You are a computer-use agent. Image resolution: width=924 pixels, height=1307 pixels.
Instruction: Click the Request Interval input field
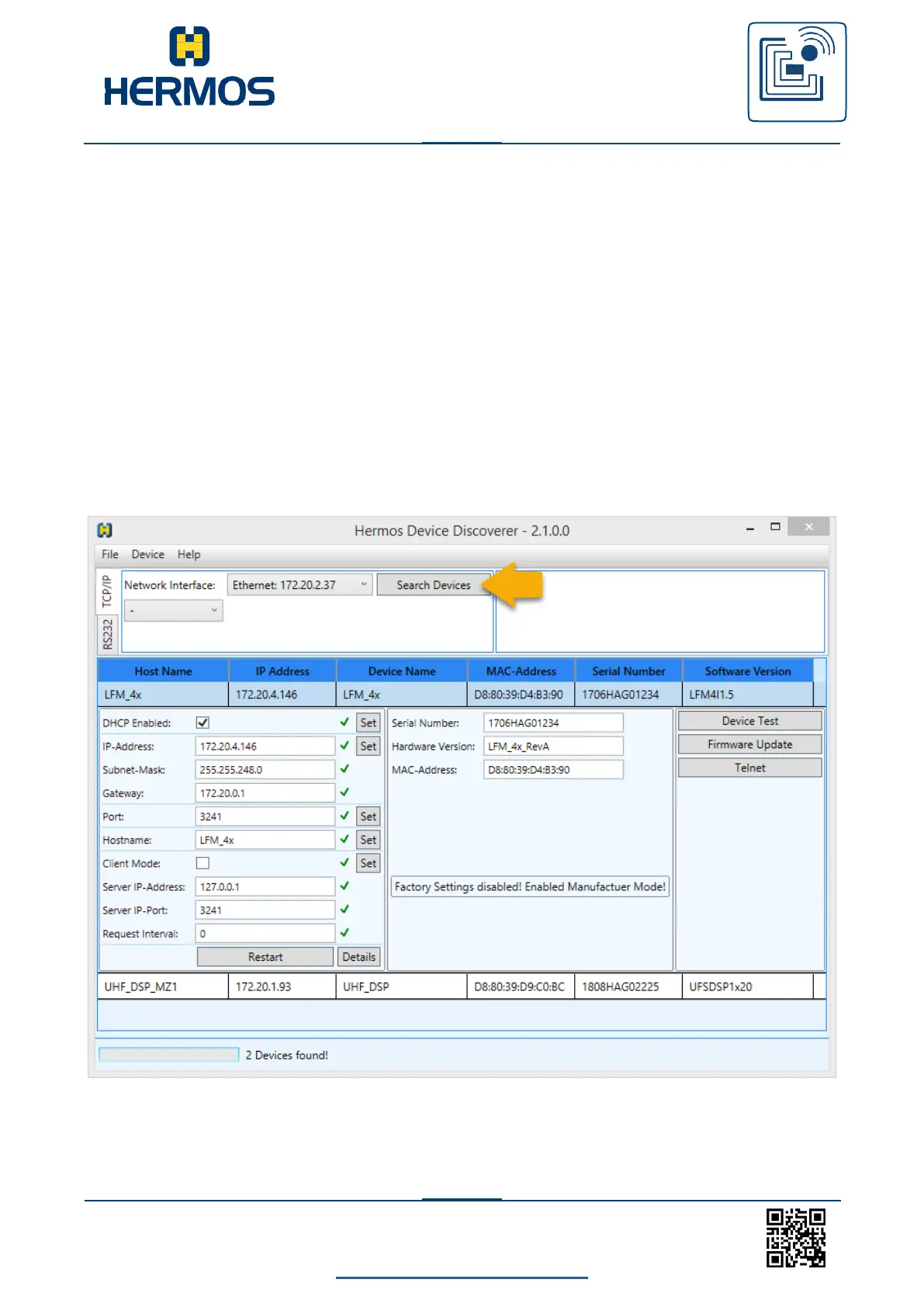(x=265, y=934)
